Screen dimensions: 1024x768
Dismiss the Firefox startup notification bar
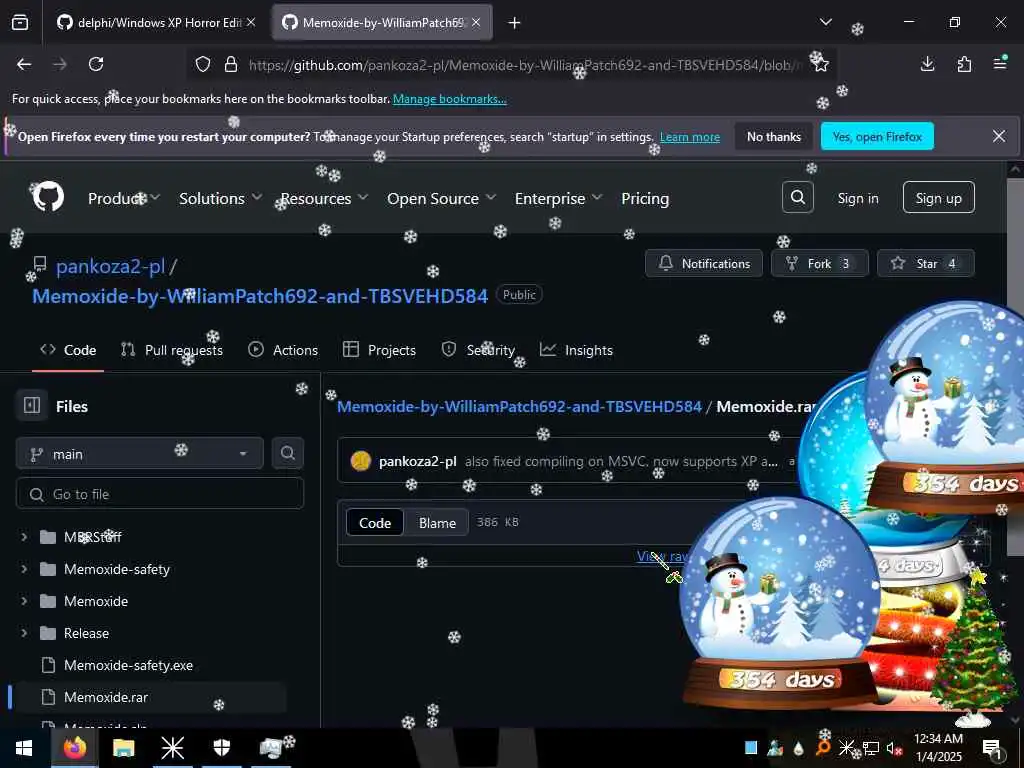tap(999, 136)
